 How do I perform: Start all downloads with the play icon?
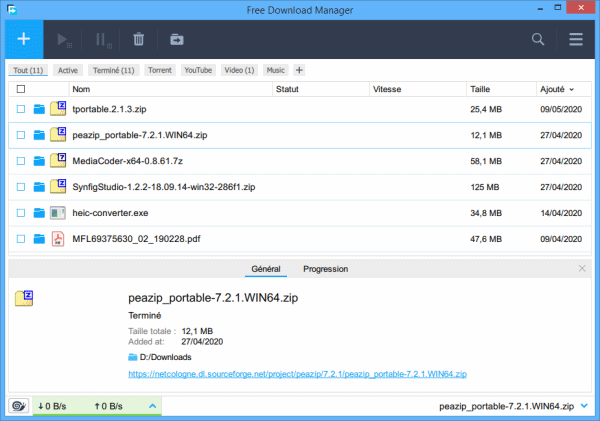tap(64, 40)
